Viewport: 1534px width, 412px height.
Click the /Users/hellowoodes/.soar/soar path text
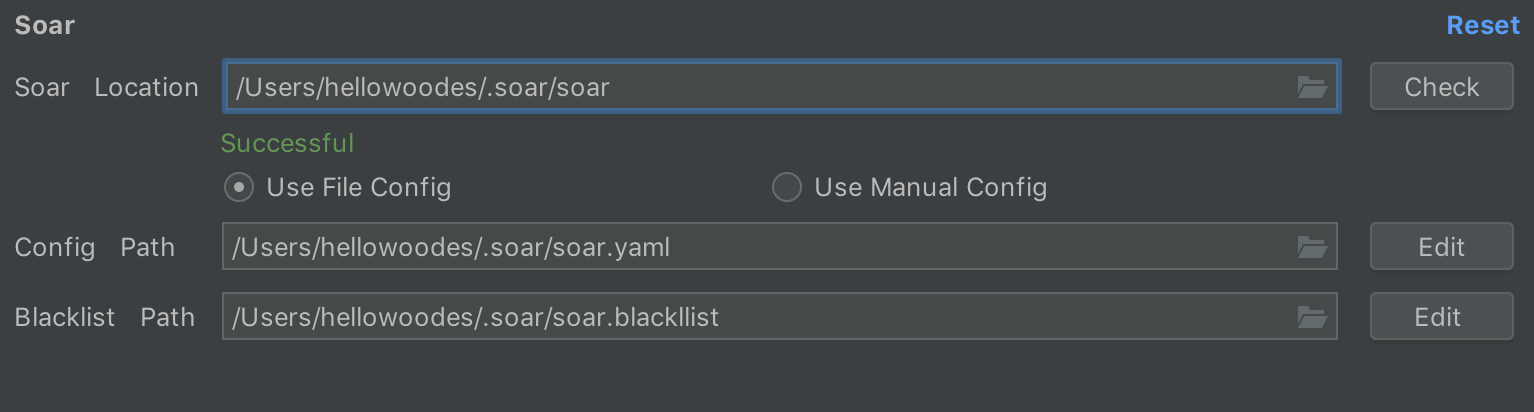(422, 87)
